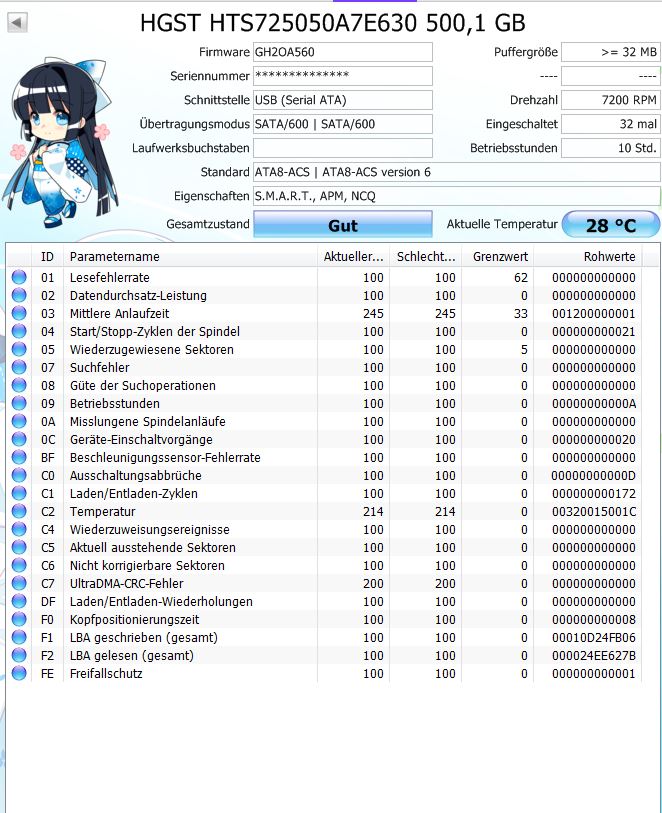
Task: Click the Gut health status button
Action: pos(343,225)
